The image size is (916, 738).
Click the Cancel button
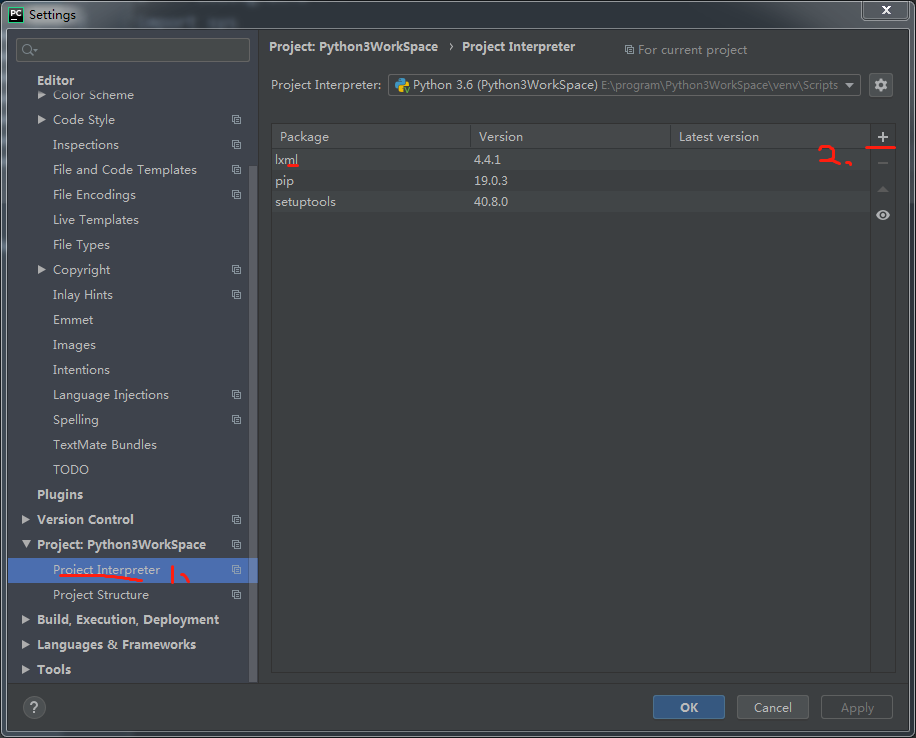click(x=772, y=708)
